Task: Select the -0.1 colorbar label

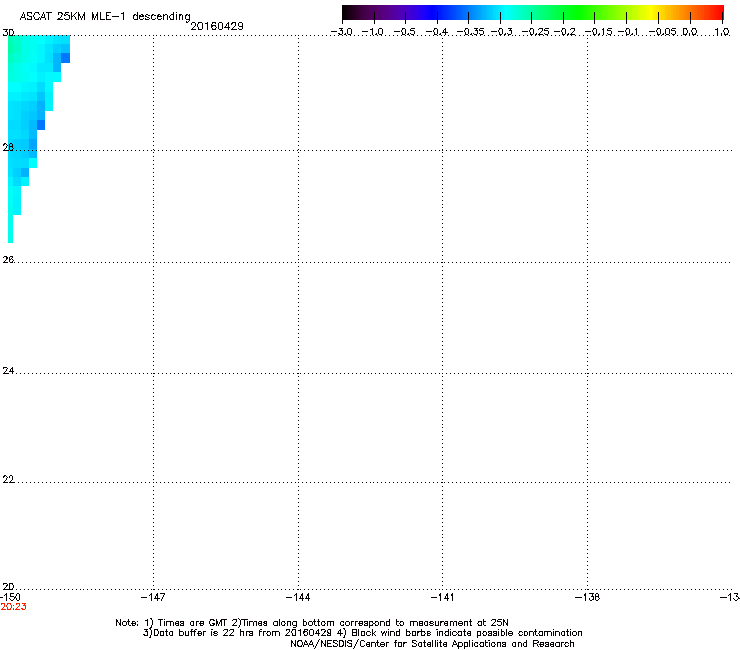Action: (x=628, y=32)
